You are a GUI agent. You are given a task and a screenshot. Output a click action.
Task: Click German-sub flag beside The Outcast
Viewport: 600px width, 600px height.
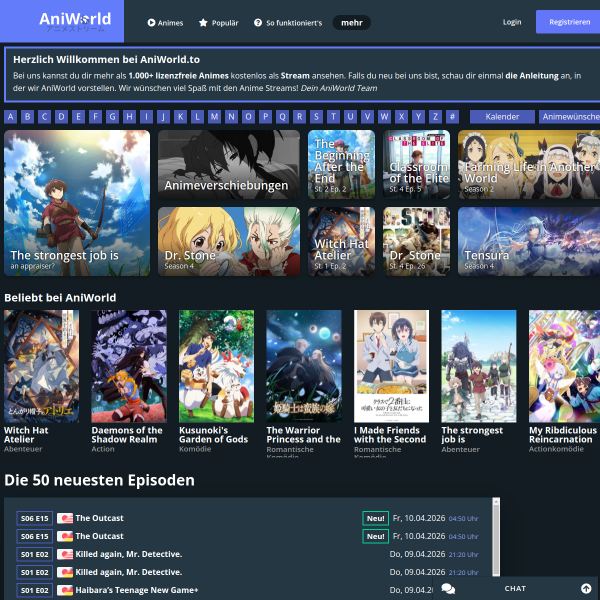[65, 536]
